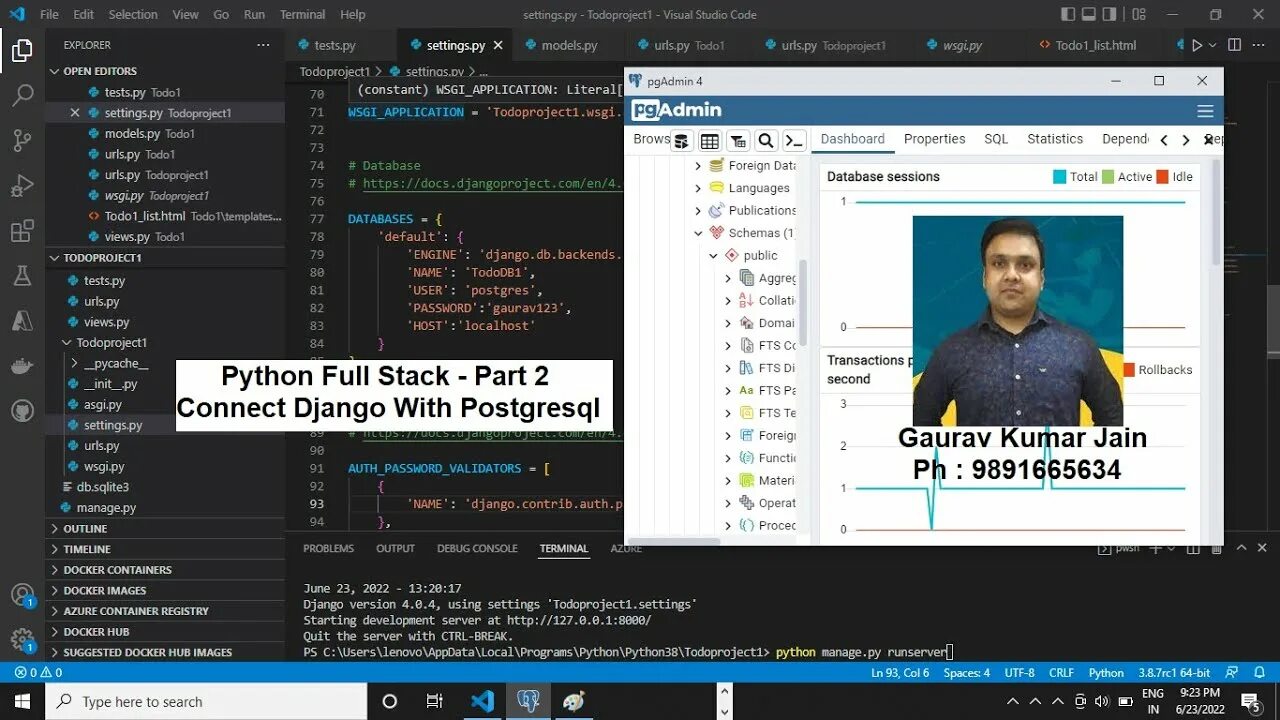Click pgAdmin View Data grid icon
Viewport: 1280px width, 720px height.
(x=709, y=141)
